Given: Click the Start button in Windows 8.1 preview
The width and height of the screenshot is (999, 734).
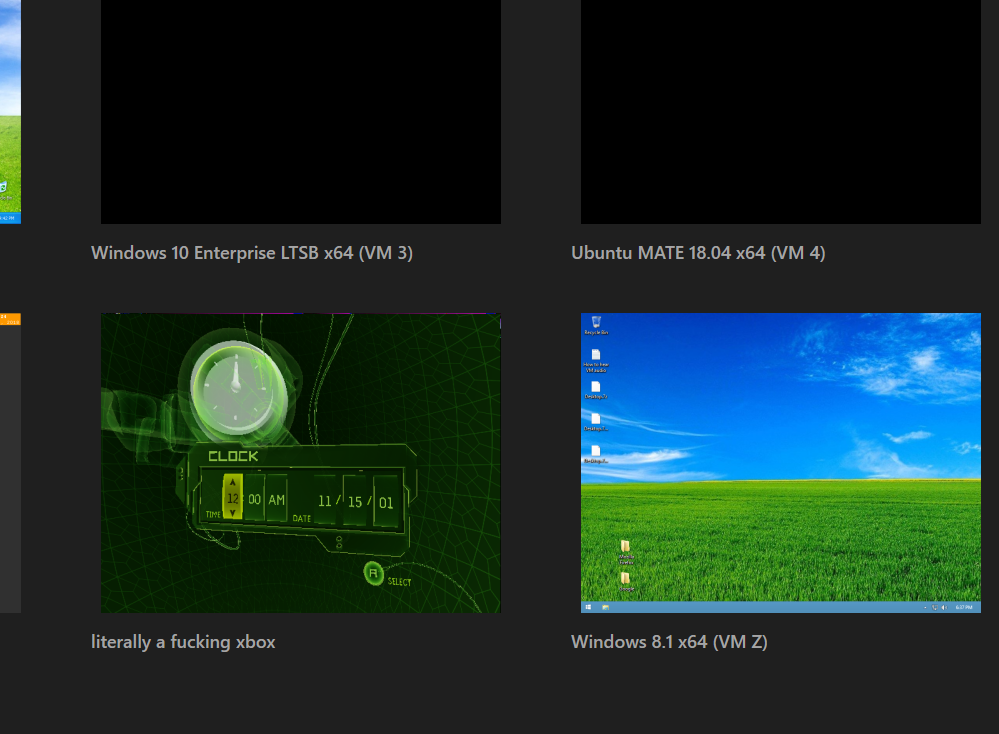Looking at the screenshot, I should click(587, 607).
